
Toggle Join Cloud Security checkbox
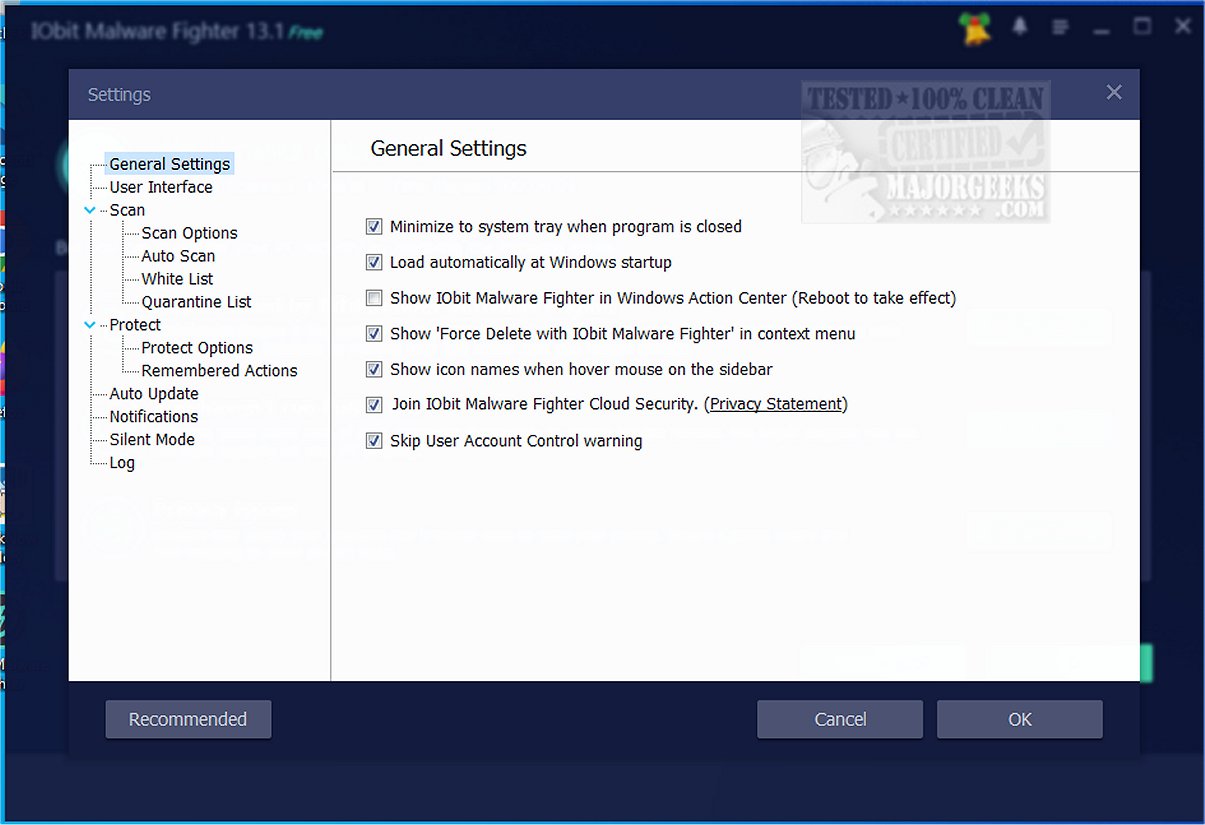click(374, 405)
